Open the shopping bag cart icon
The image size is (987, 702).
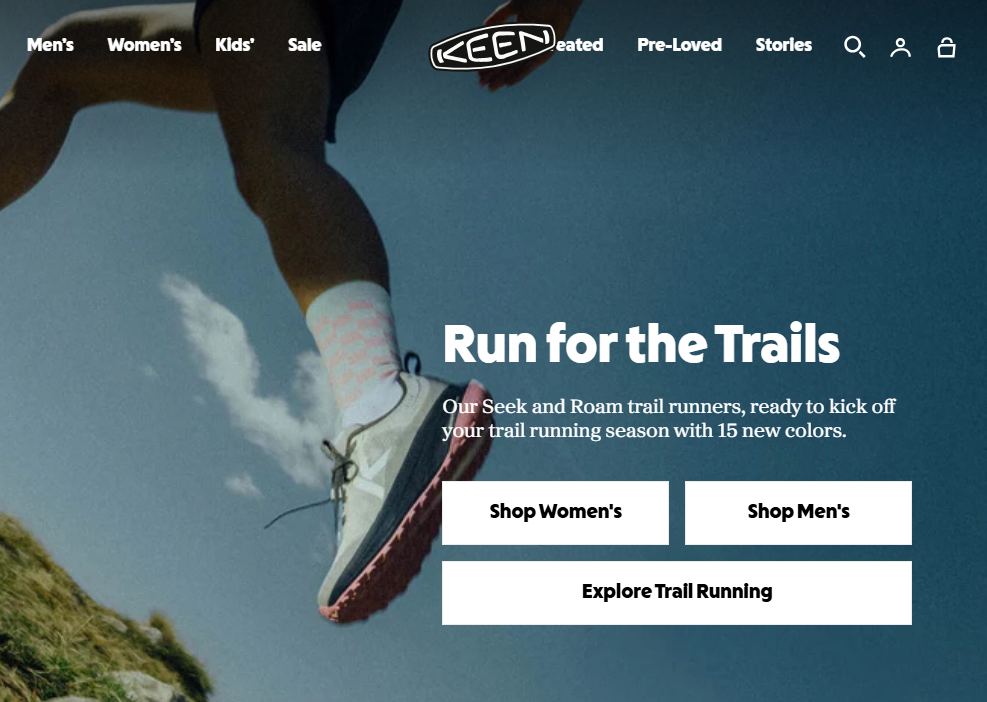click(x=946, y=47)
